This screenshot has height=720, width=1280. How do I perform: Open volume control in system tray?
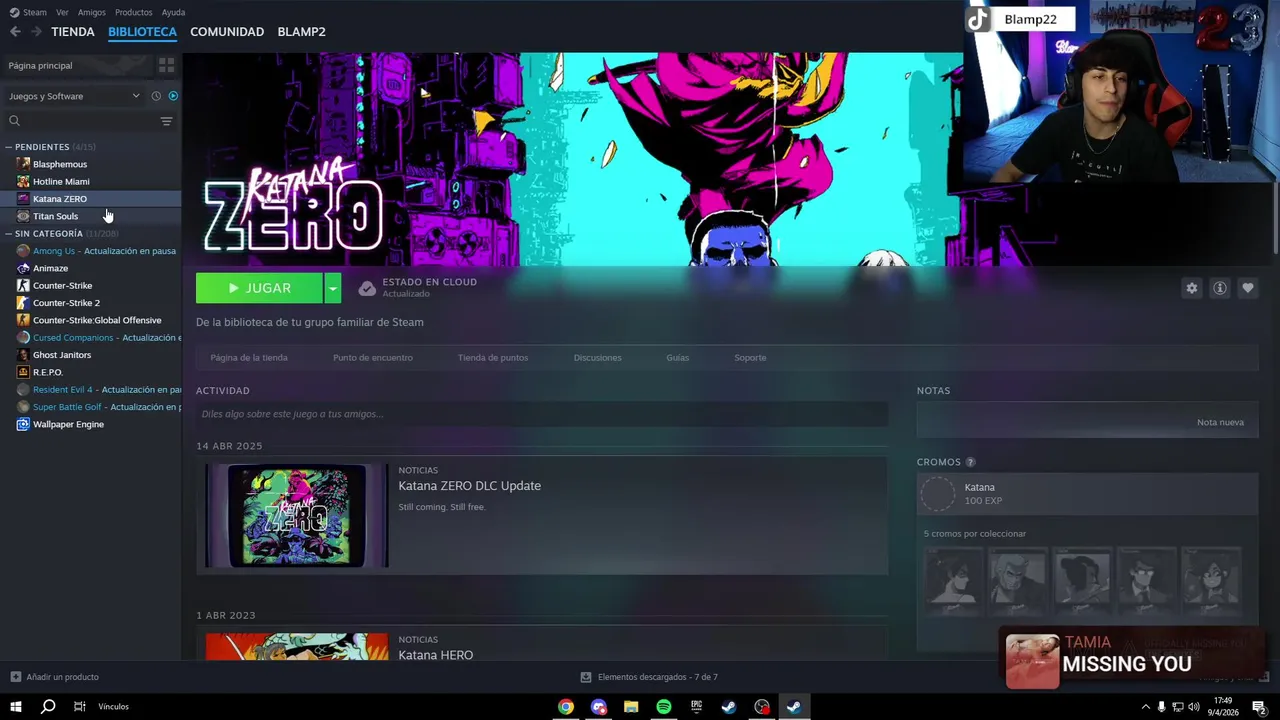[x=1193, y=707]
